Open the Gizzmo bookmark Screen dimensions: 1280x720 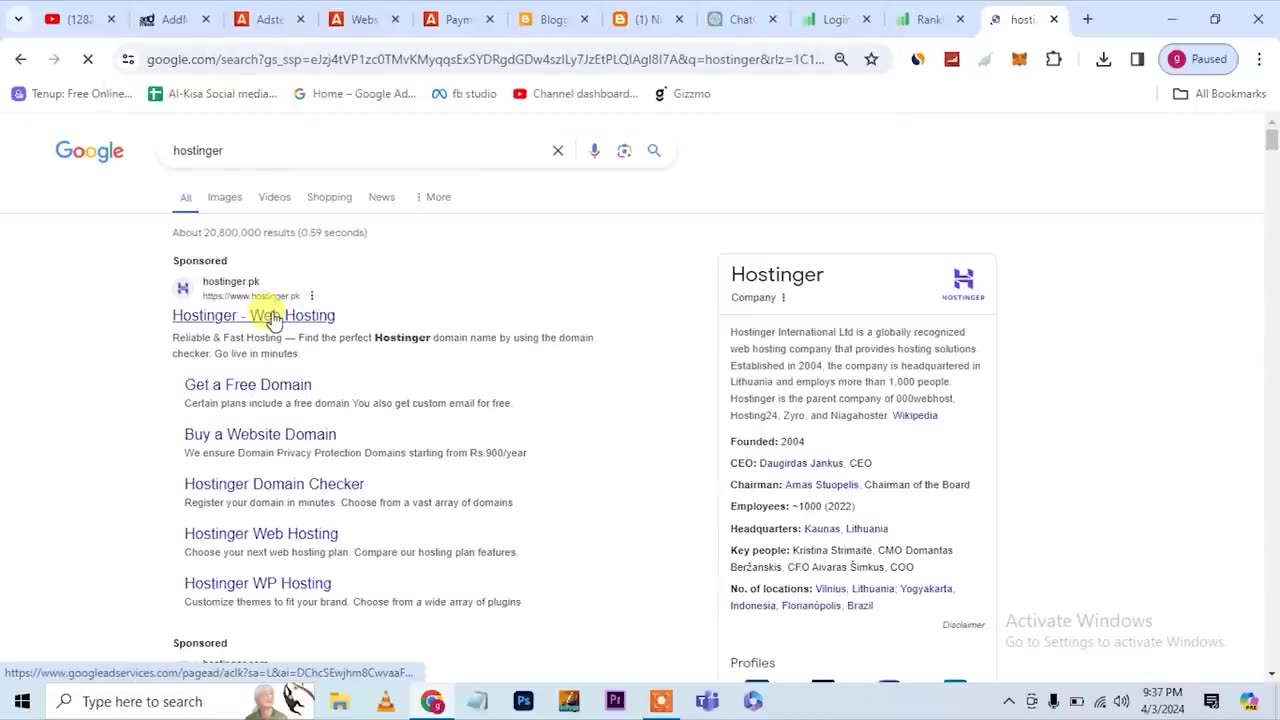[x=682, y=94]
